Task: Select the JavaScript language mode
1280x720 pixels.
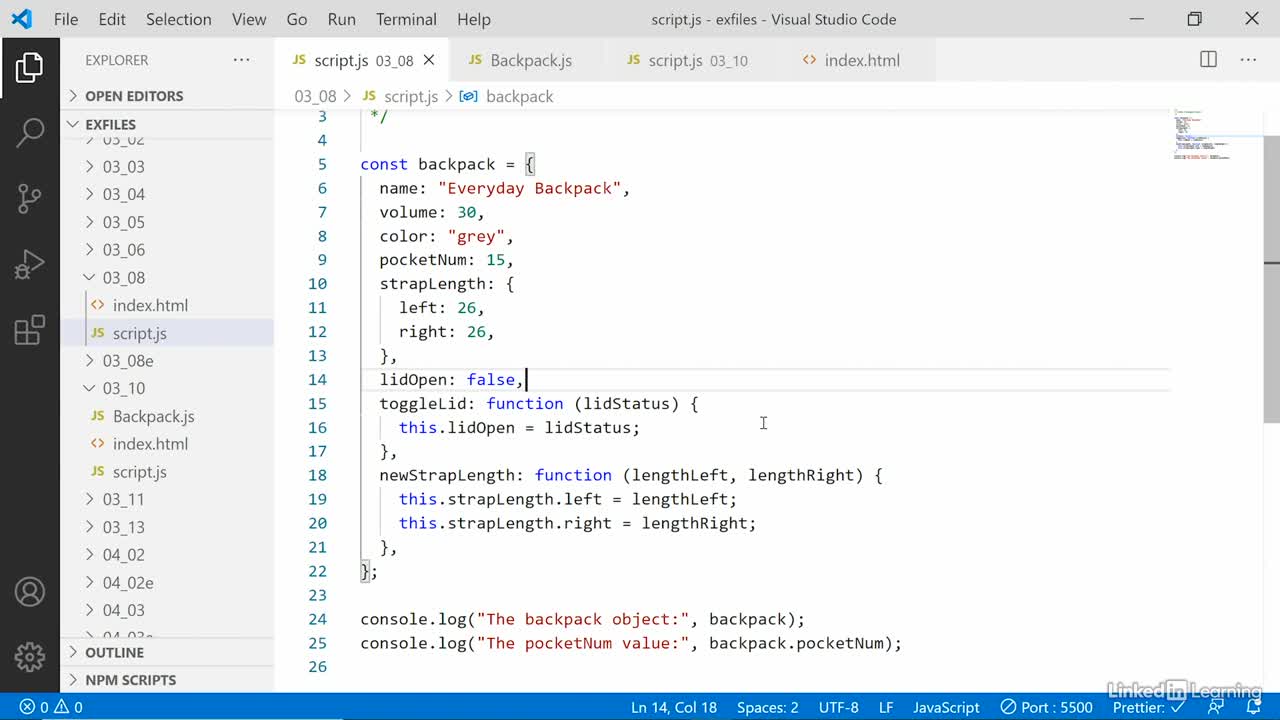Action: click(946, 707)
